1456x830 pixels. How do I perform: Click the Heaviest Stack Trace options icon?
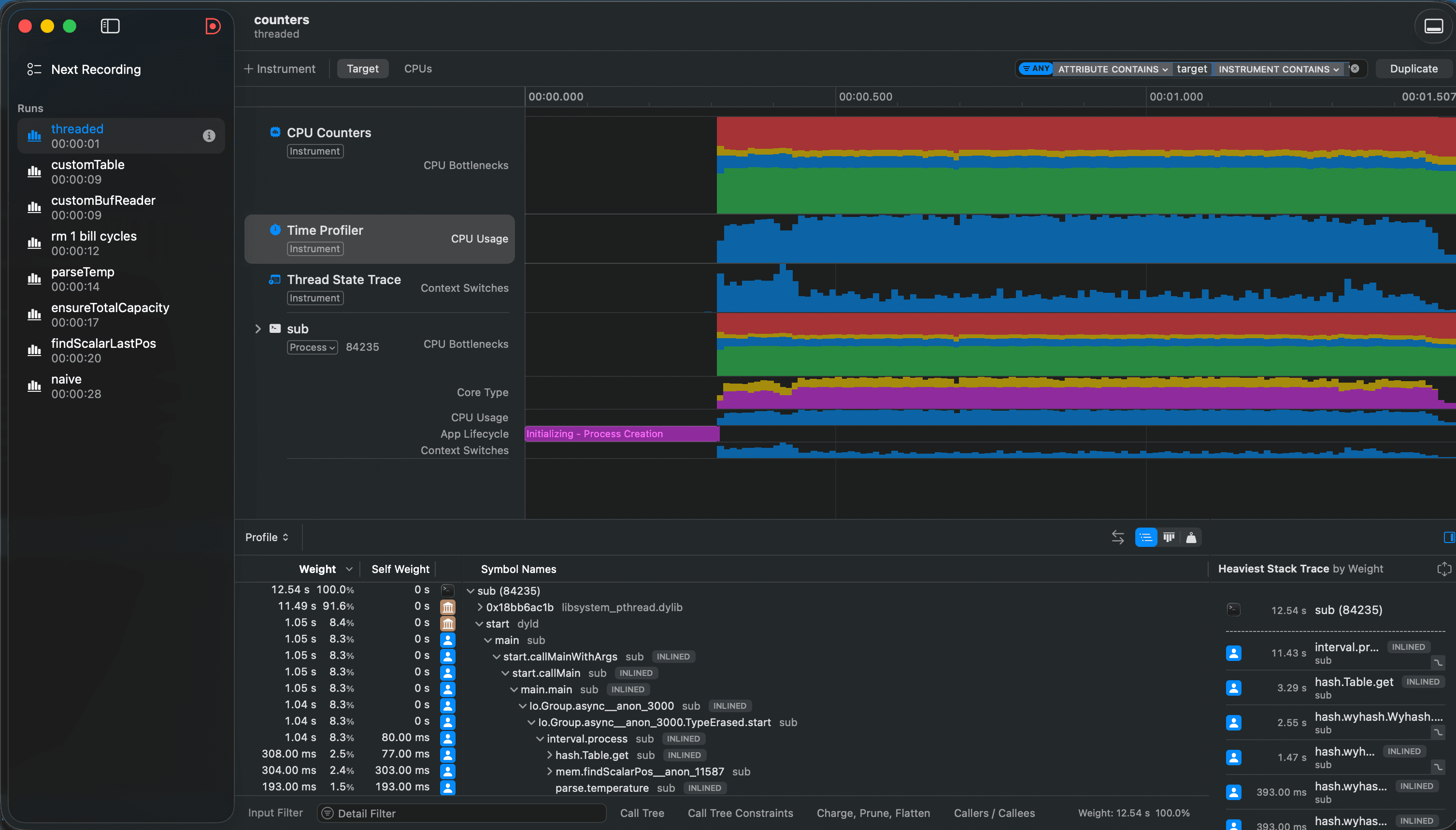(1444, 568)
